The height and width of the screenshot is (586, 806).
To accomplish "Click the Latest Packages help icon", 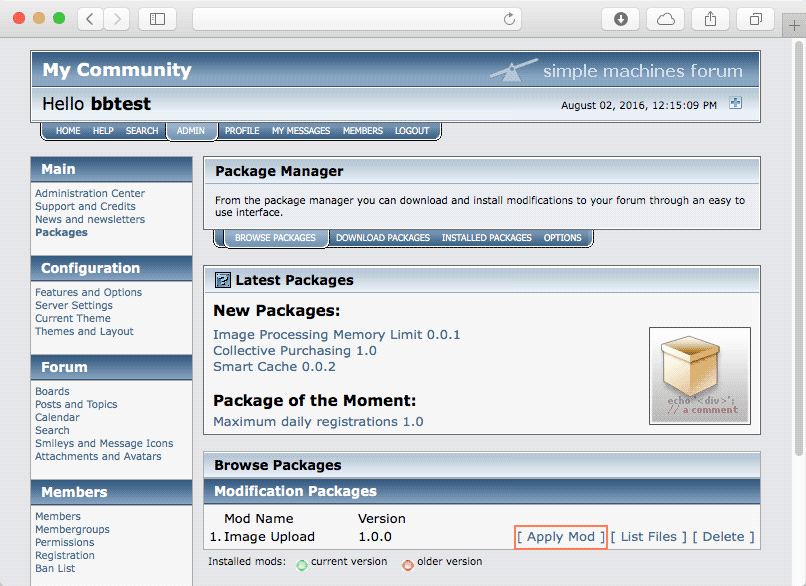I will [x=223, y=280].
